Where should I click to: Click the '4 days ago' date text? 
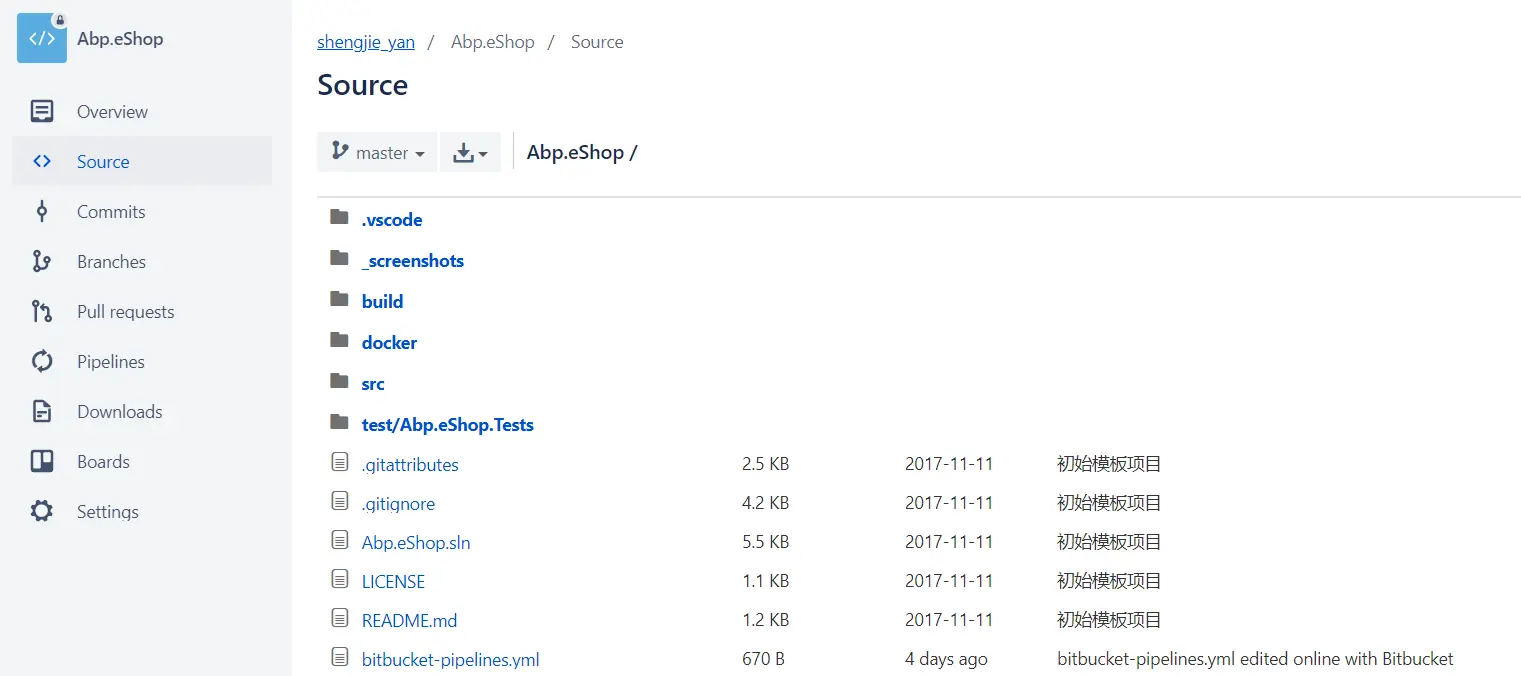(946, 659)
